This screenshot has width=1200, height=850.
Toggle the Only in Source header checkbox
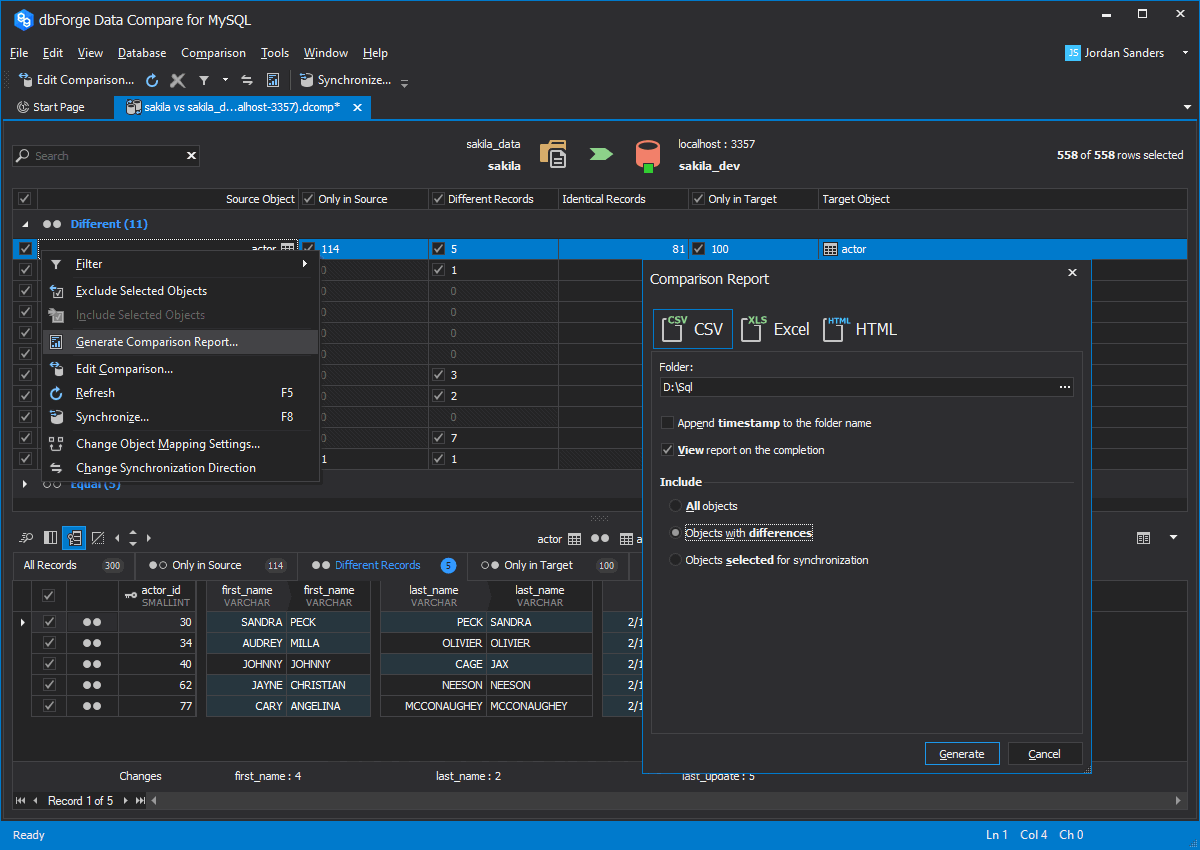click(309, 199)
